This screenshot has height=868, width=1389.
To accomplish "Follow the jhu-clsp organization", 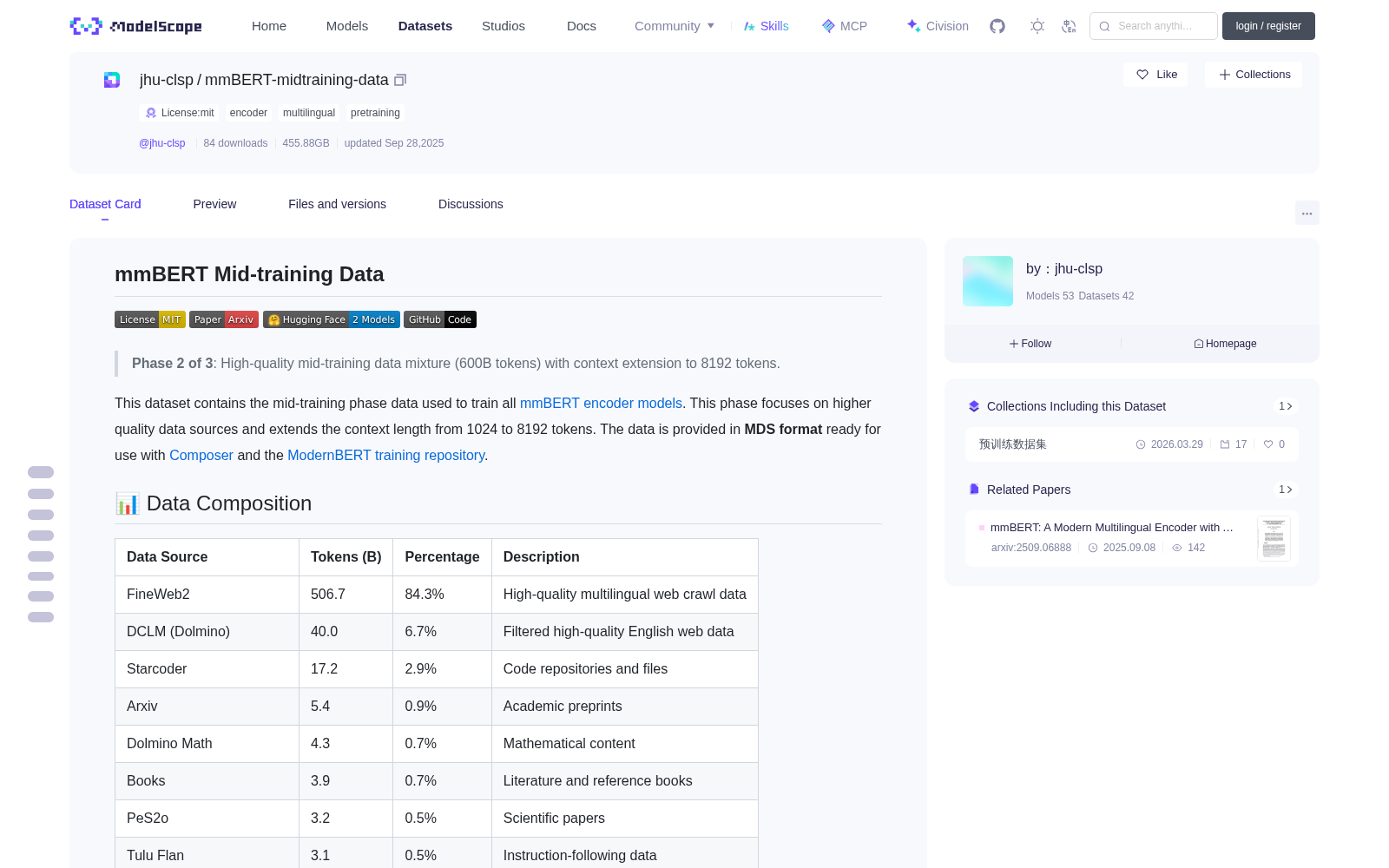I will click(1030, 344).
